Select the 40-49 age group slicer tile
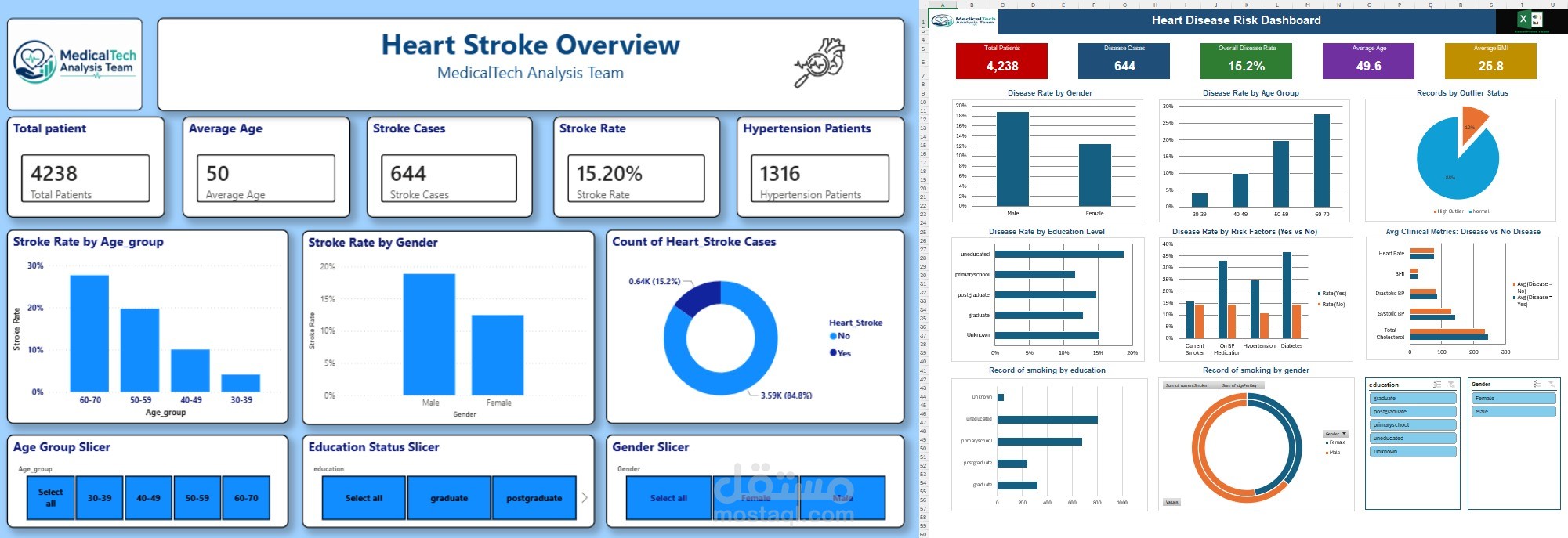Image resolution: width=1568 pixels, height=538 pixels. click(x=148, y=498)
